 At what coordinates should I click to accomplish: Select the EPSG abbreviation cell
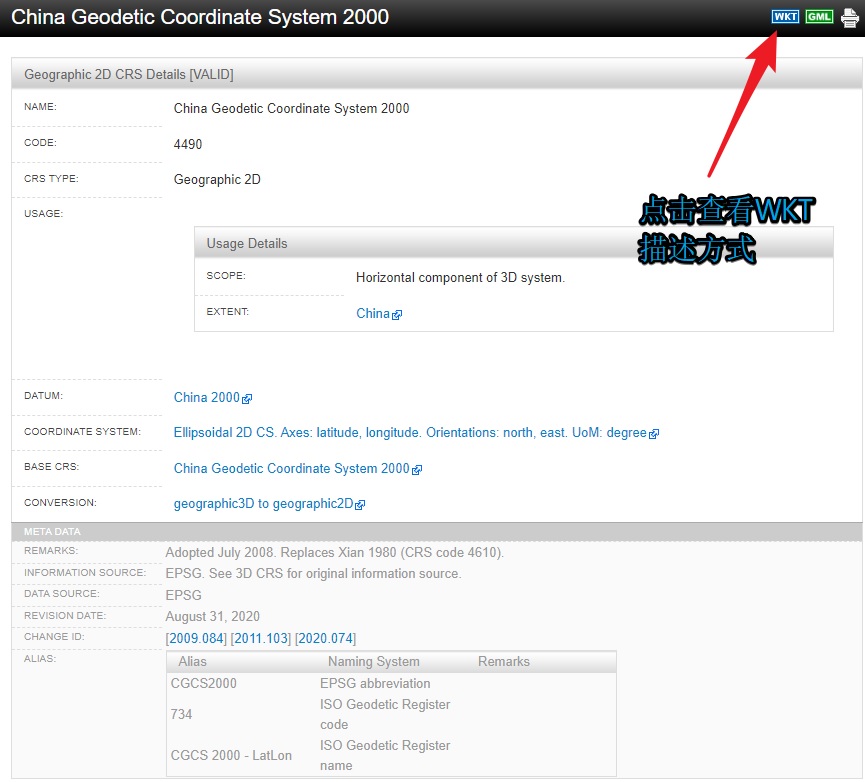tap(375, 683)
